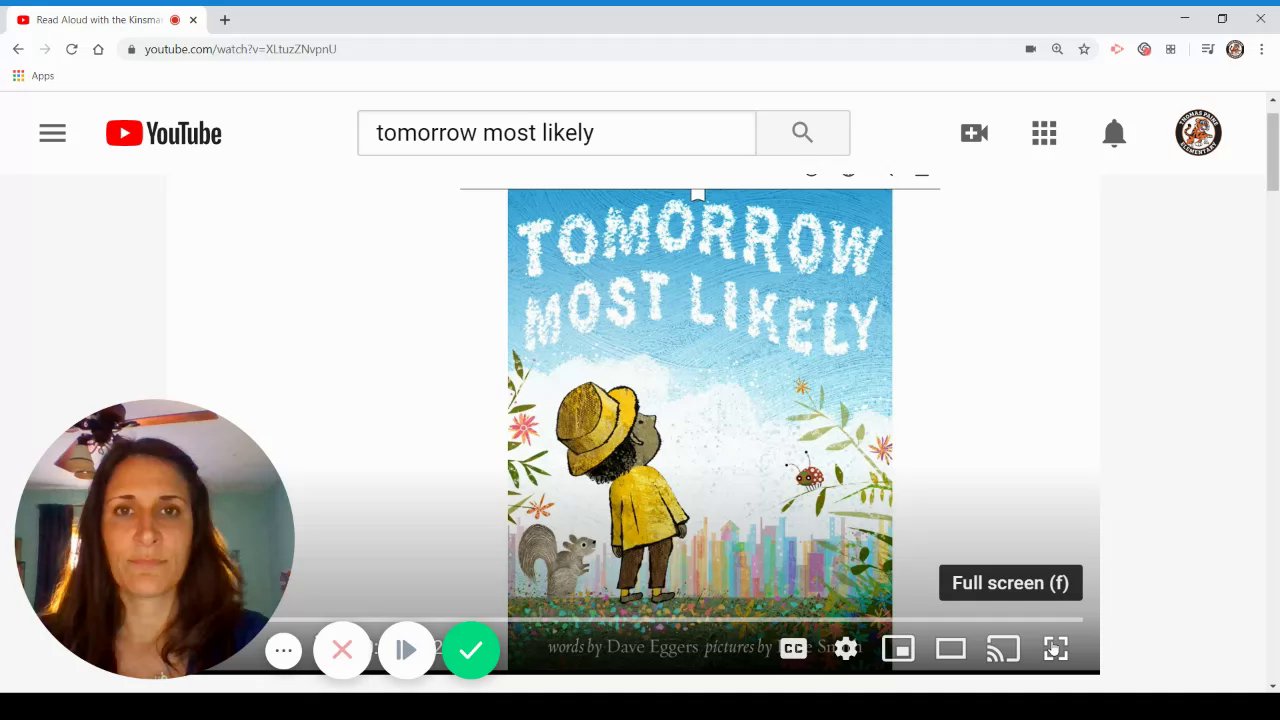Screen dimensions: 1280x720
Task: Reload the current page
Action: [x=72, y=49]
